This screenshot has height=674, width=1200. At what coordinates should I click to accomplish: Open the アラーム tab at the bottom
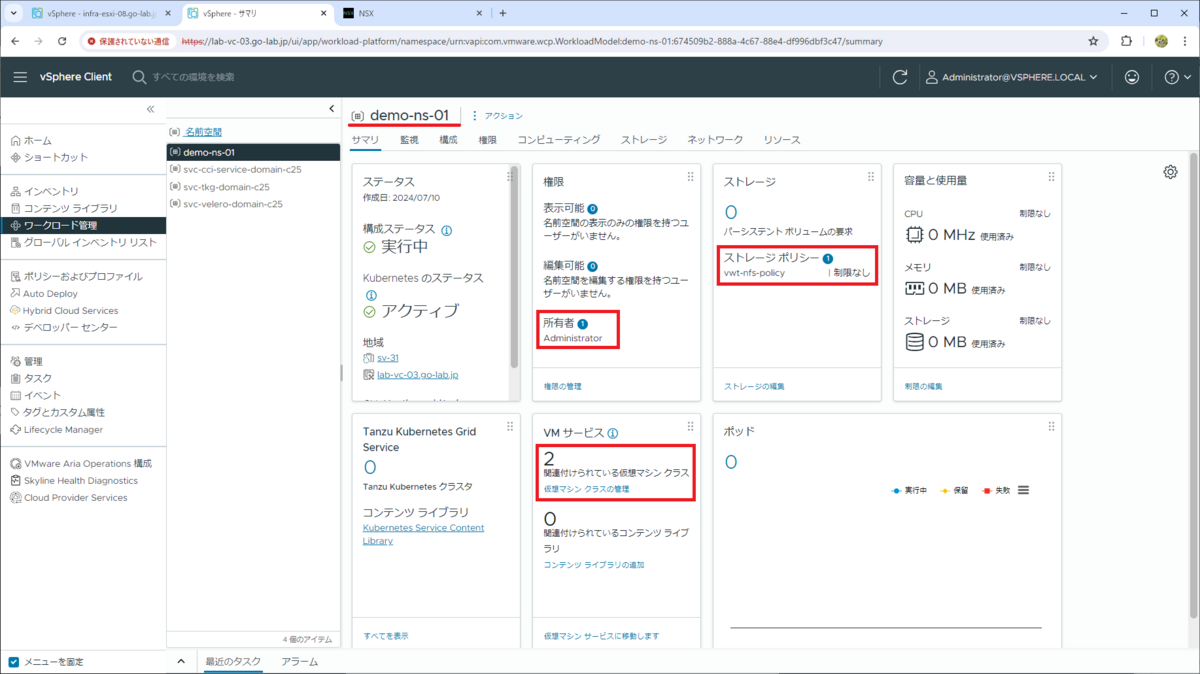coord(298,661)
